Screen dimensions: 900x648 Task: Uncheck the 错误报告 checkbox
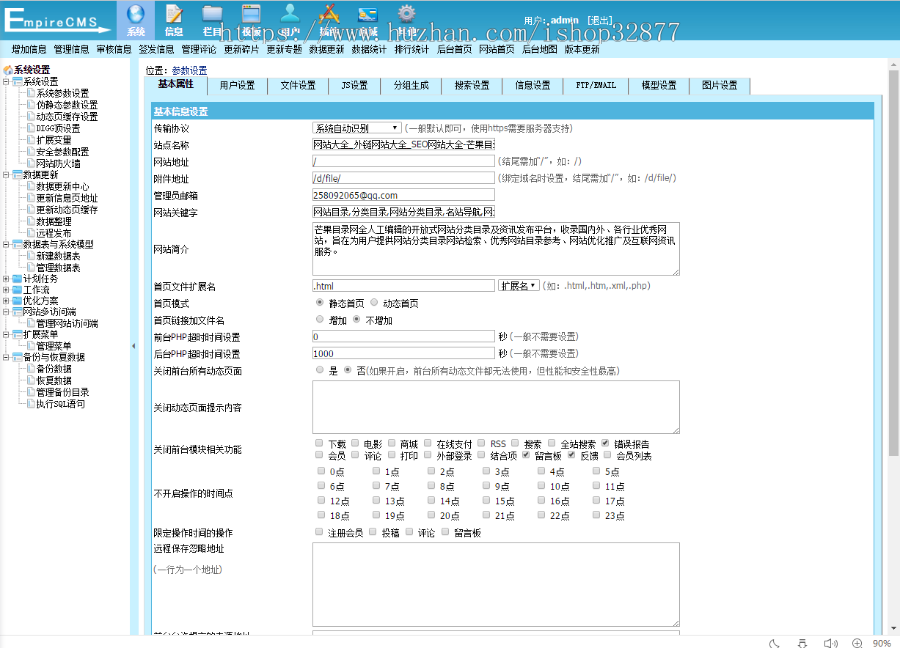pyautogui.click(x=605, y=443)
